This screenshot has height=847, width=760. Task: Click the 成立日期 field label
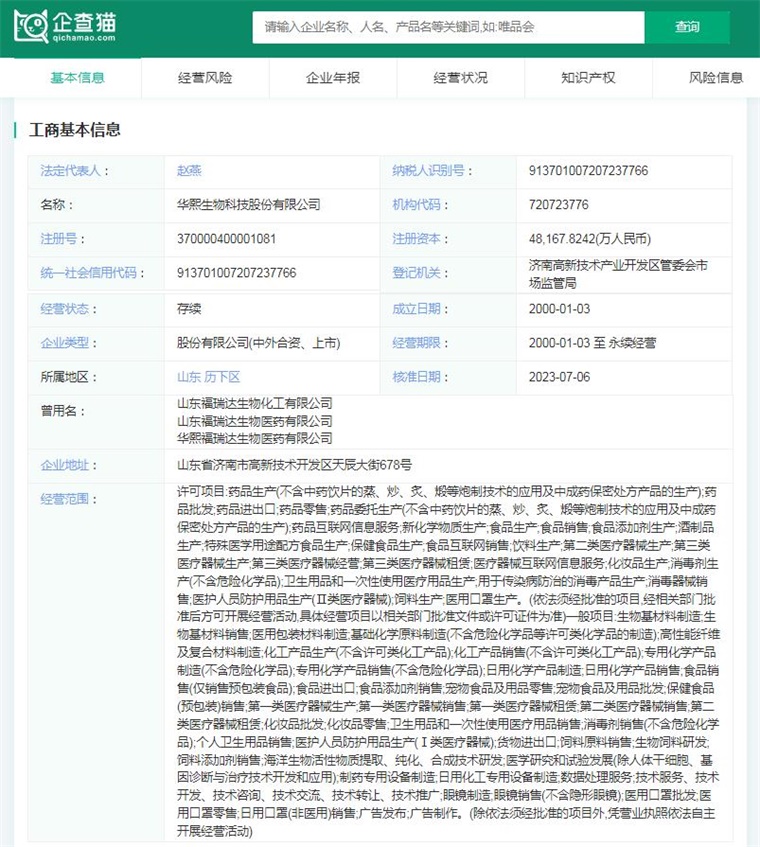point(417,309)
